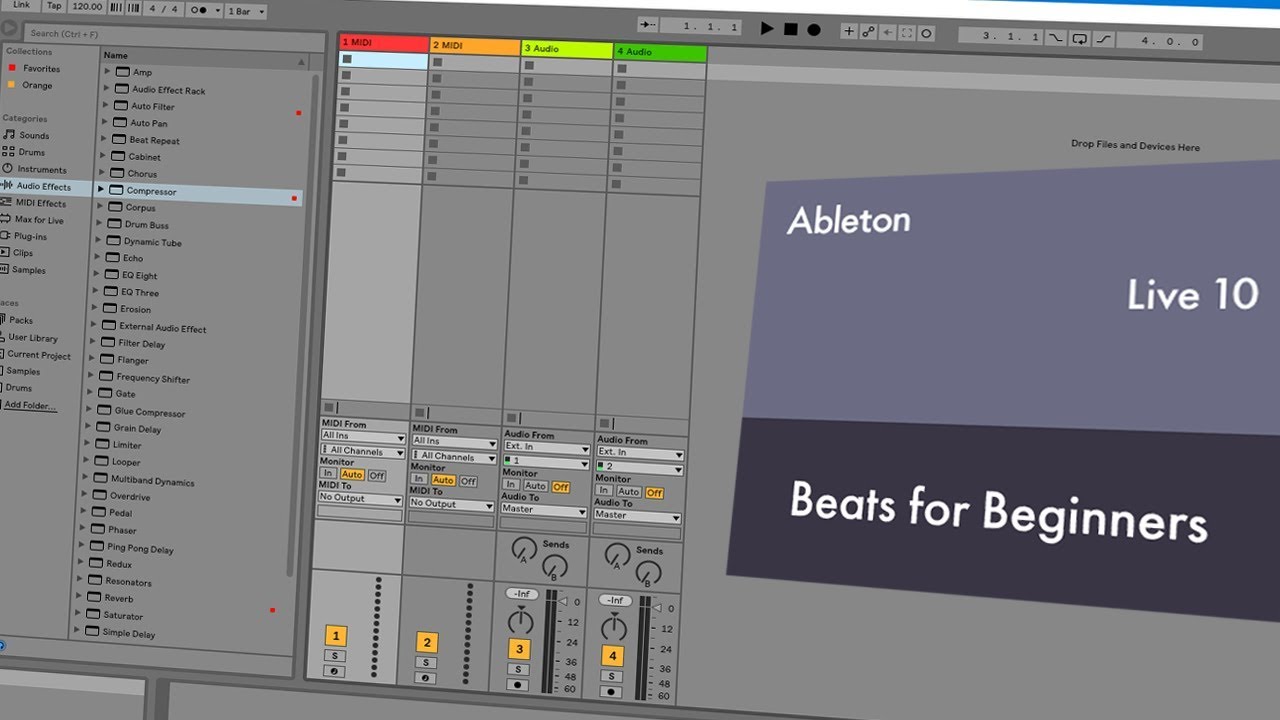Set track 3 Audio monitor to Auto

[536, 486]
